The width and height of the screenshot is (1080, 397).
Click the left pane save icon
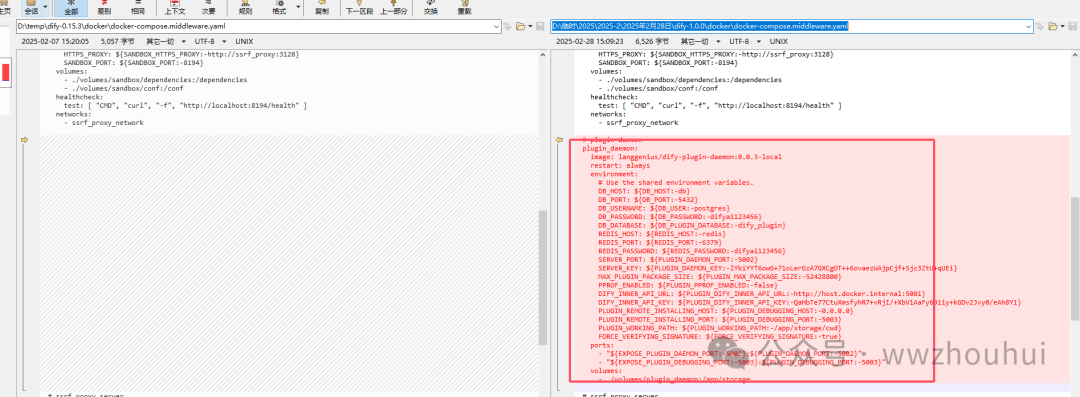pos(541,26)
